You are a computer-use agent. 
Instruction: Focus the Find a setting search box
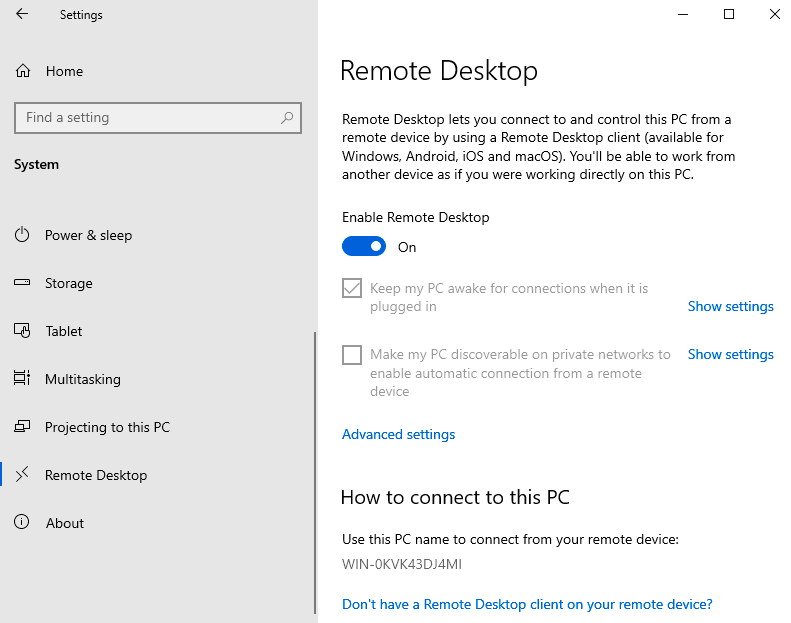[158, 118]
